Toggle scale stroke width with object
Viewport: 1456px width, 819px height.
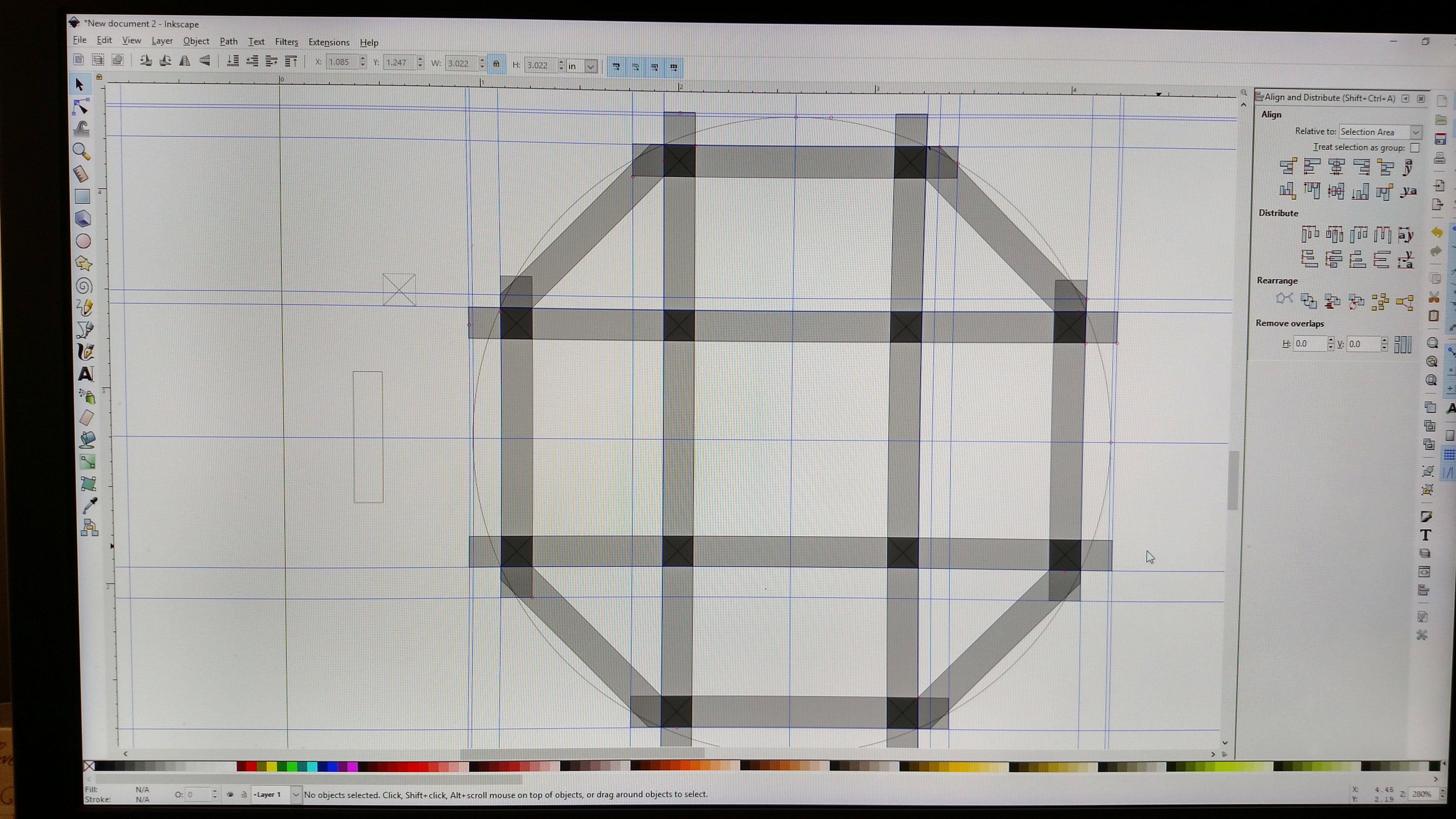click(x=616, y=67)
